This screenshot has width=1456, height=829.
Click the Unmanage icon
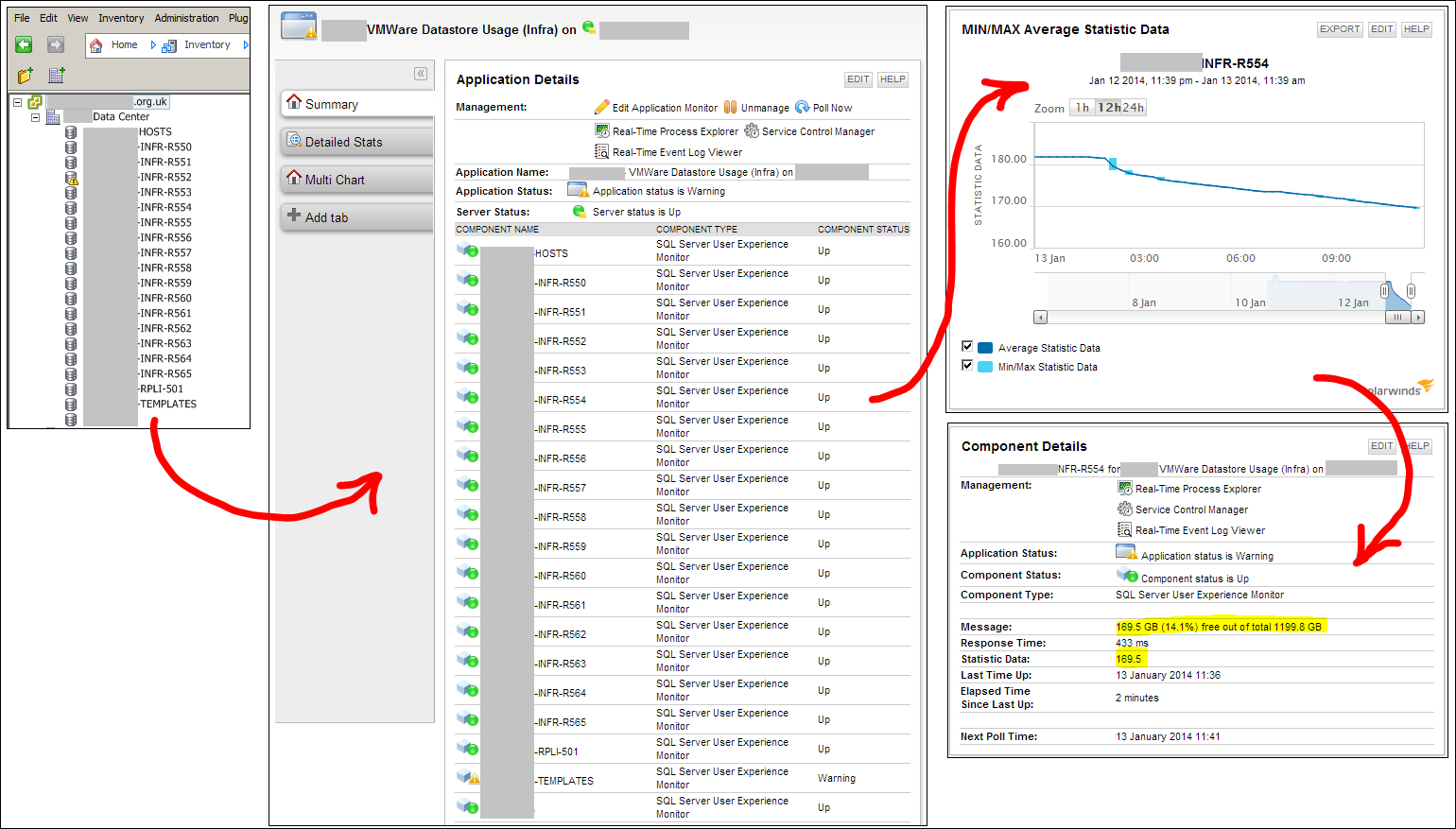(730, 107)
